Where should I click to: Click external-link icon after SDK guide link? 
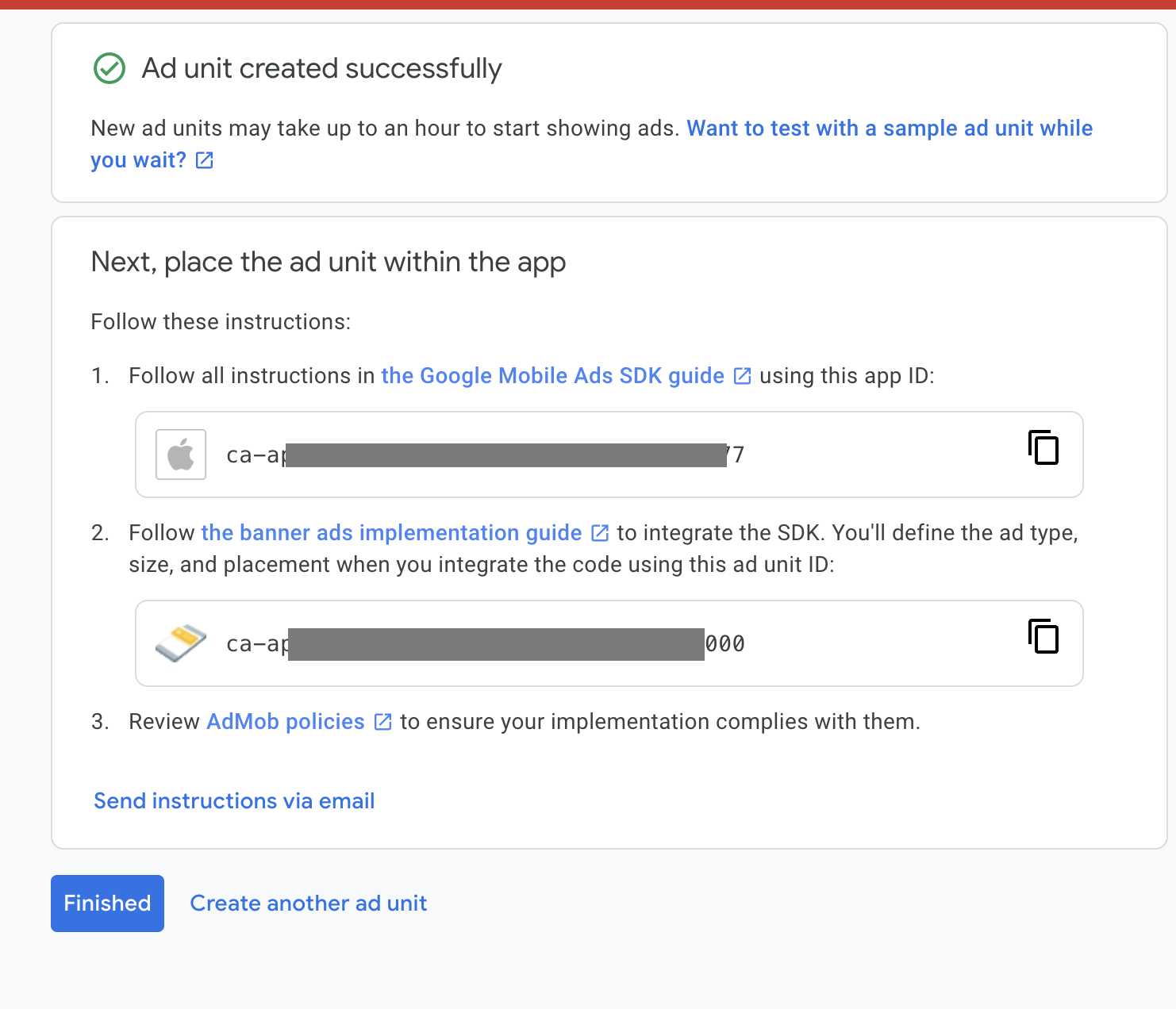(742, 376)
